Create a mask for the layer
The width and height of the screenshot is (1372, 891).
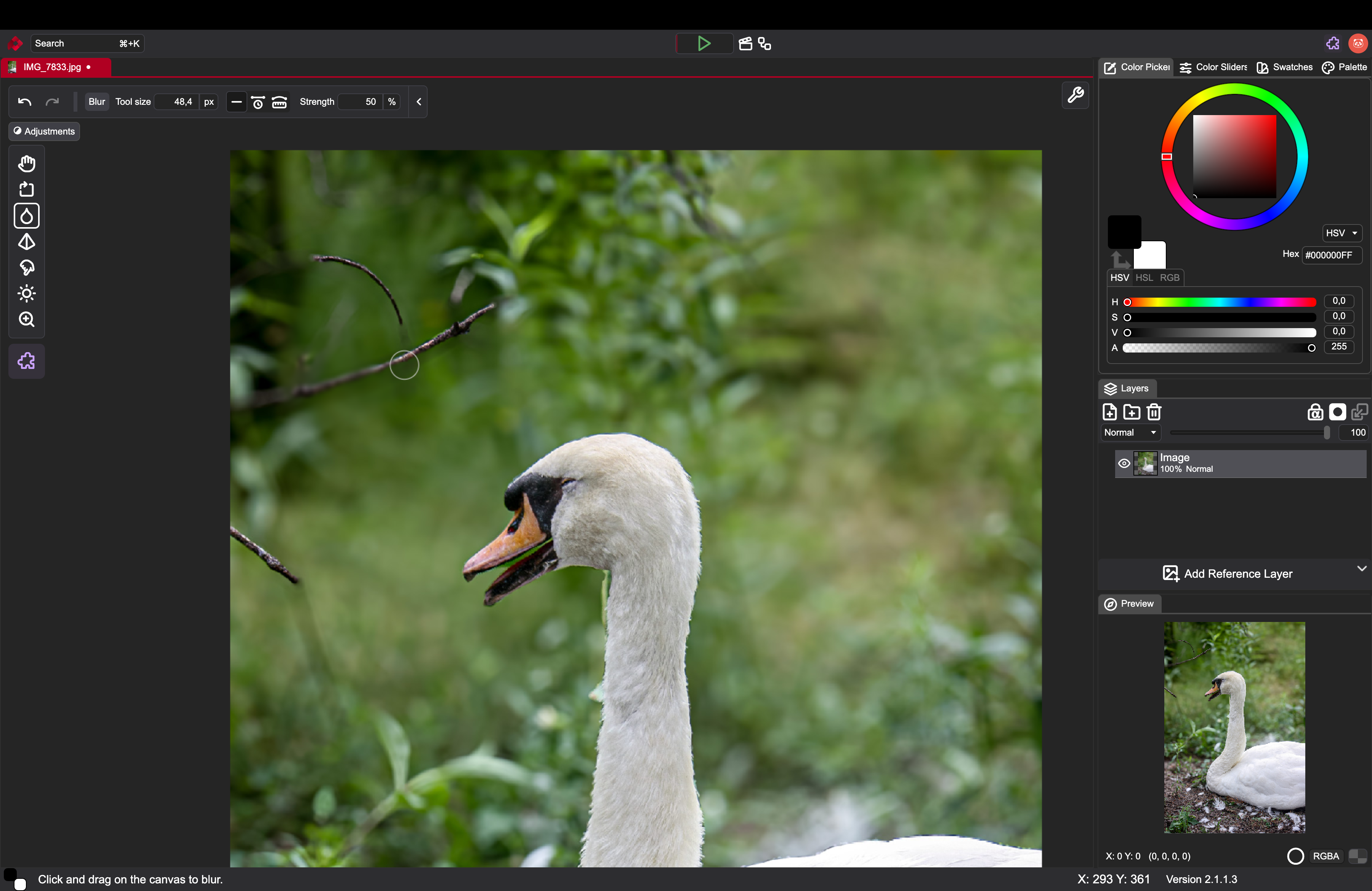(x=1337, y=412)
